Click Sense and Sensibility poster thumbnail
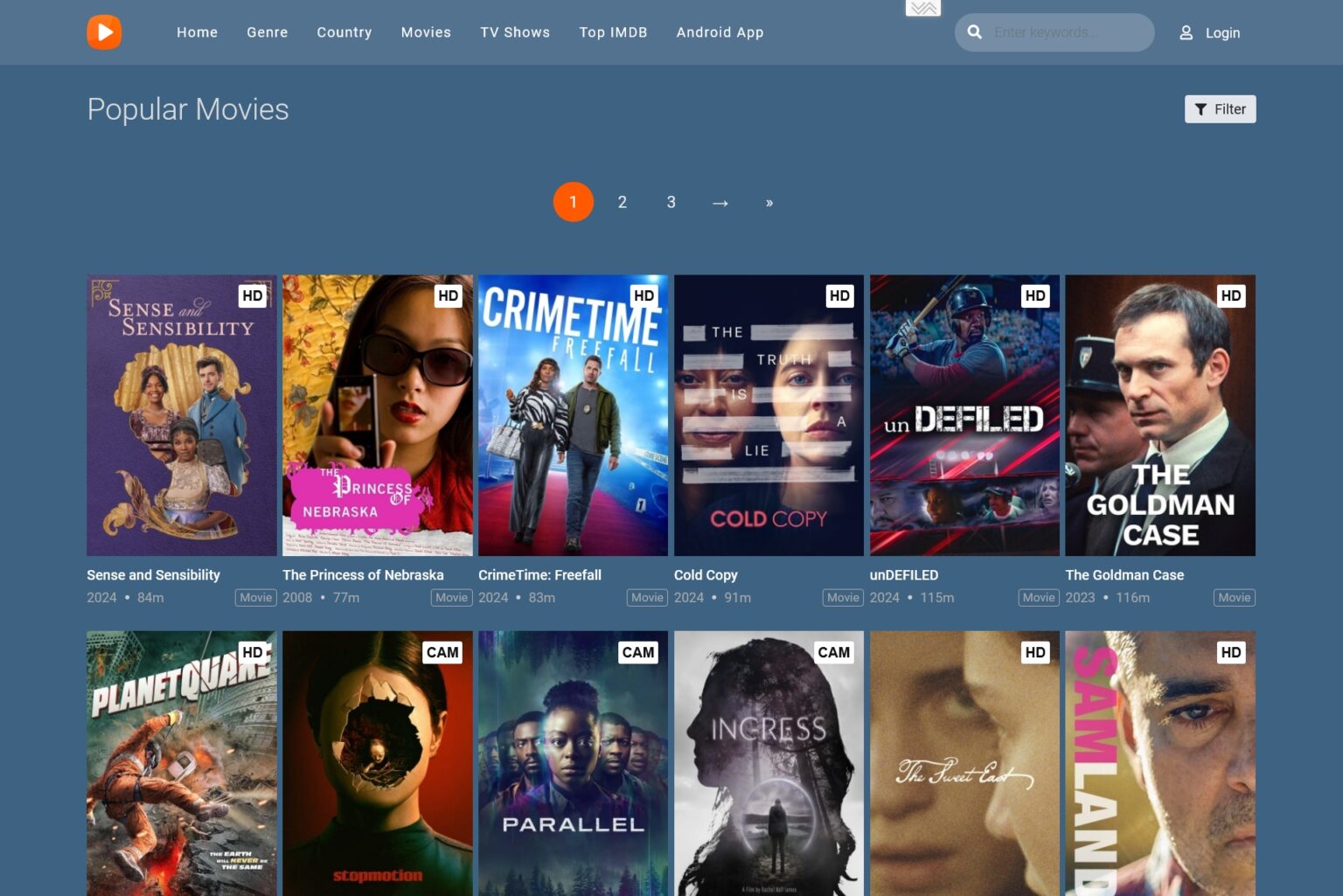The image size is (1343, 896). pyautogui.click(x=182, y=415)
